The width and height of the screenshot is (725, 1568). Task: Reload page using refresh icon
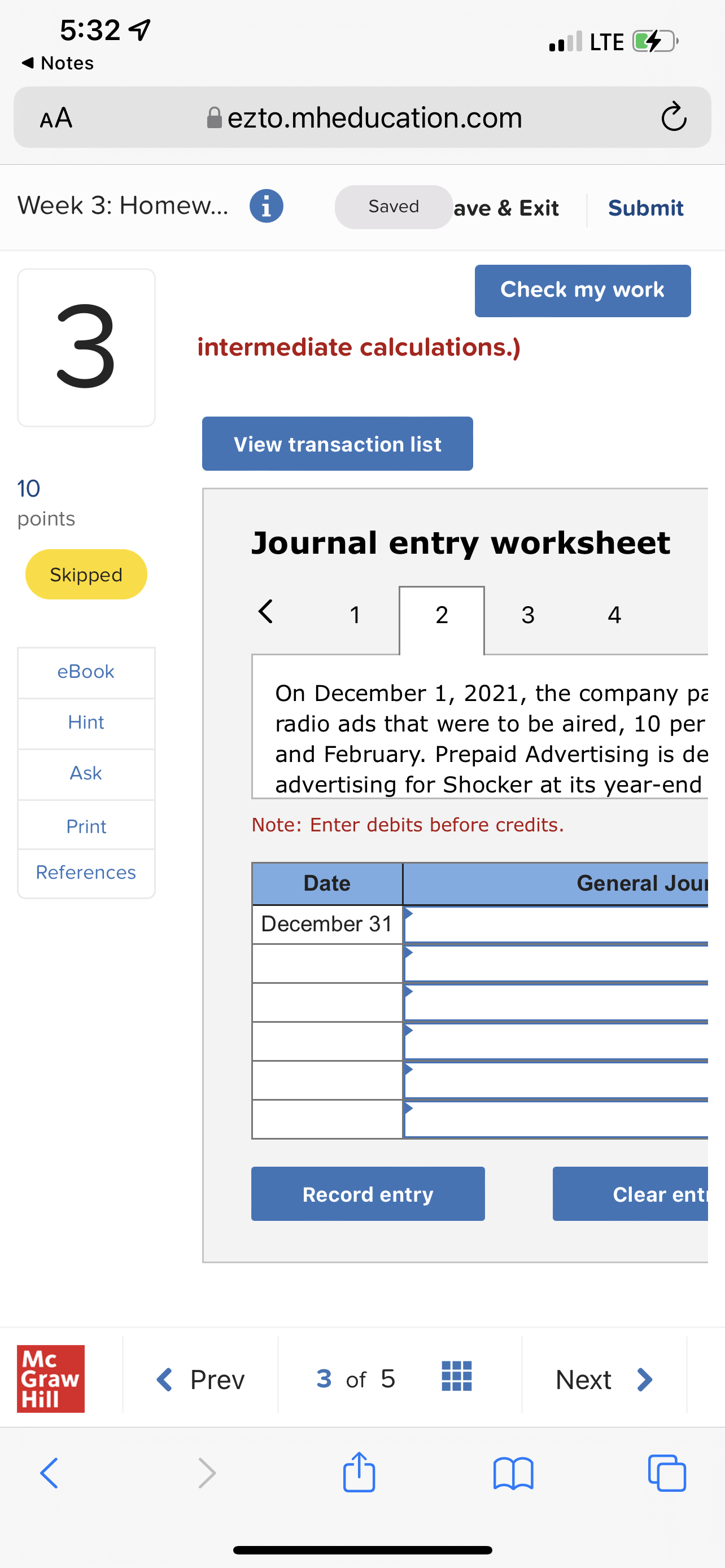tap(673, 117)
